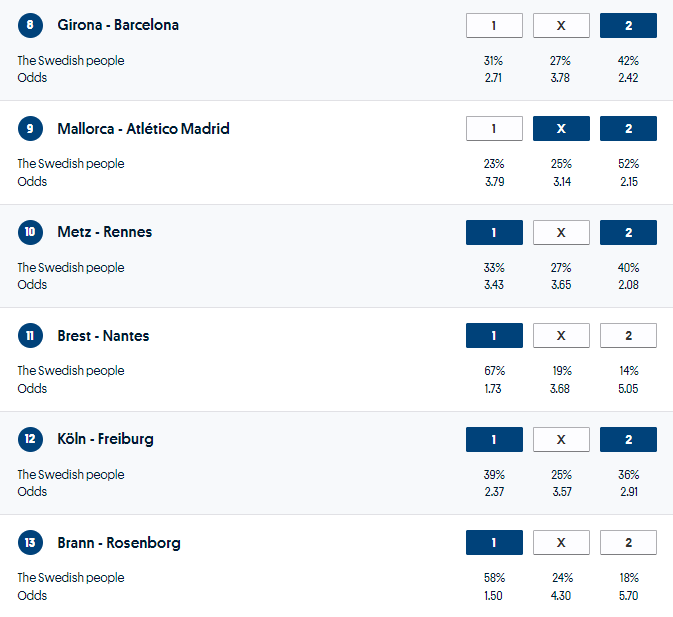The height and width of the screenshot is (617, 673).
Task: Select home win for Mallorca - Atlético Madrid
Action: click(x=494, y=129)
